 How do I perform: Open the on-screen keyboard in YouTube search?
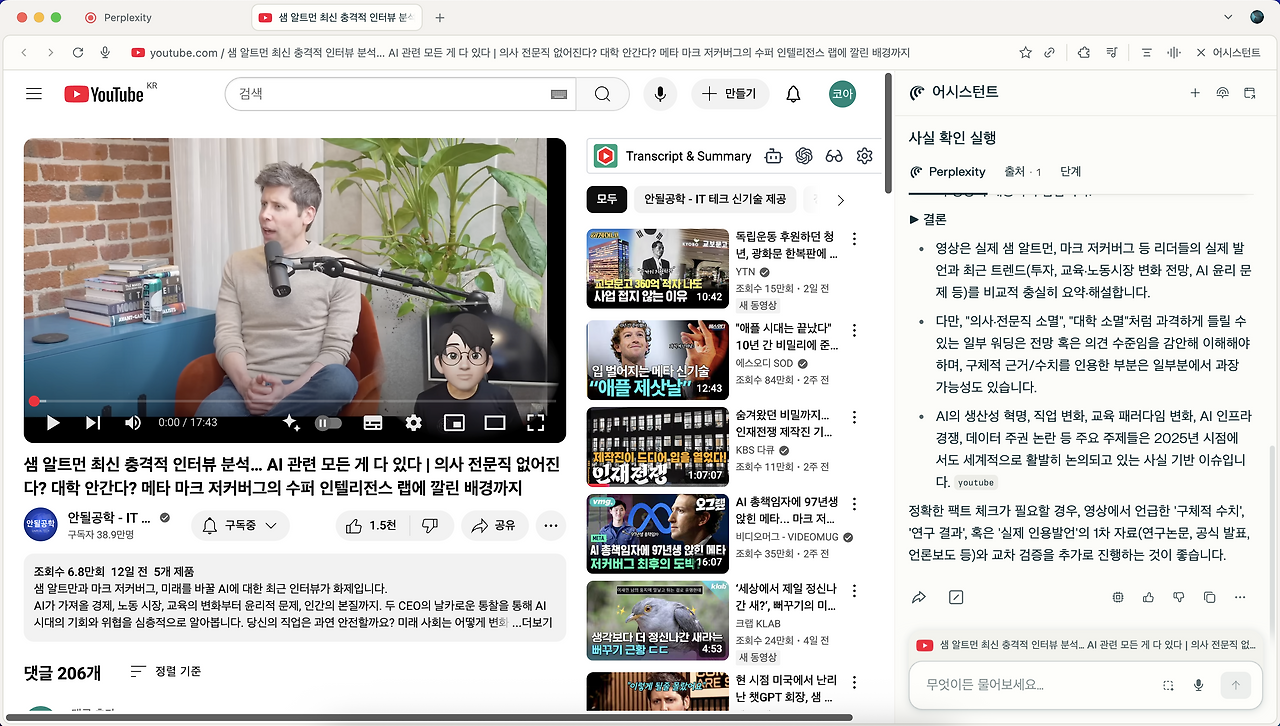point(559,94)
